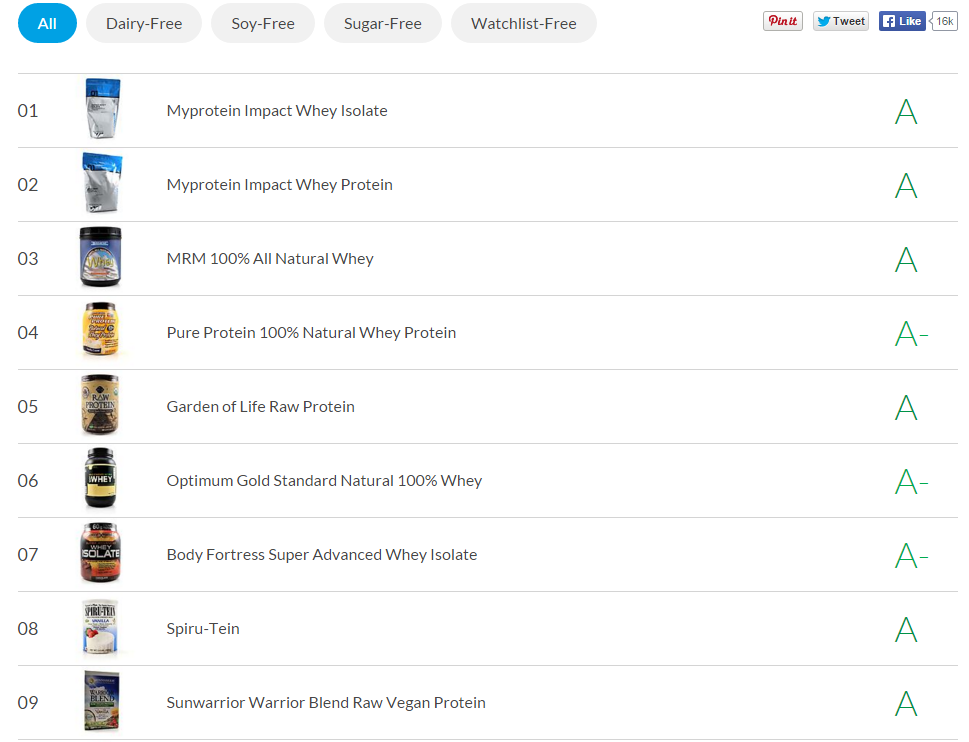Click the A- grade for Pure Protein
The width and height of the screenshot is (969, 742).
pos(912,334)
